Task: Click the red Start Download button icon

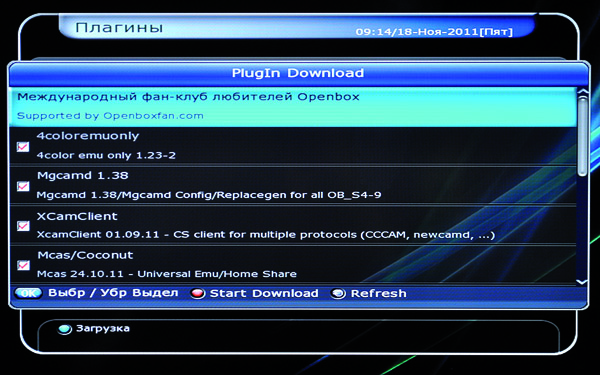Action: tap(198, 293)
